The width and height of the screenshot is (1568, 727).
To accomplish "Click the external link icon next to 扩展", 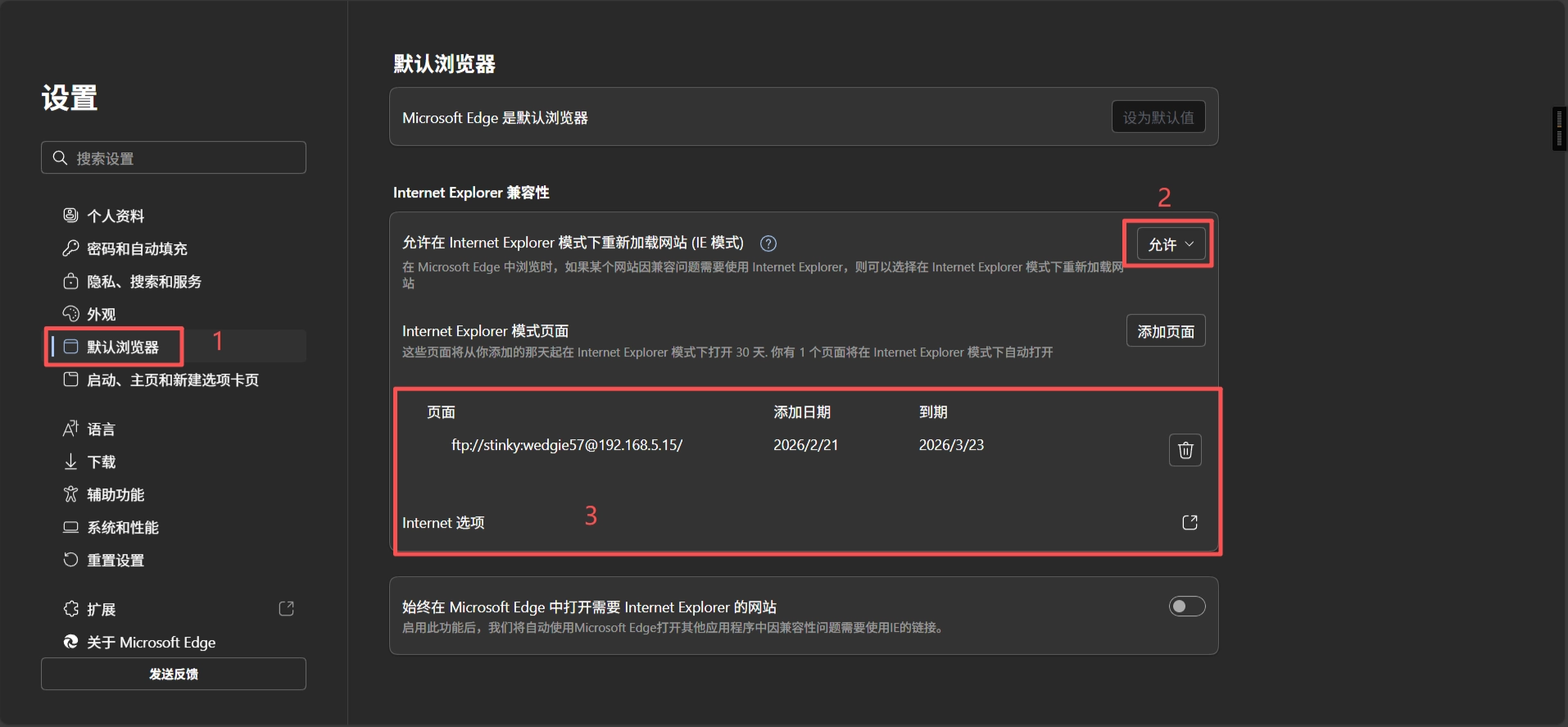I will click(287, 608).
